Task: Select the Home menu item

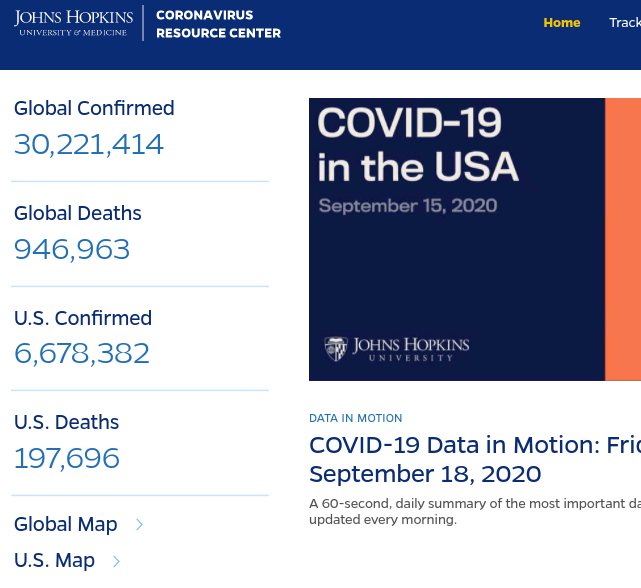Action: coord(561,23)
